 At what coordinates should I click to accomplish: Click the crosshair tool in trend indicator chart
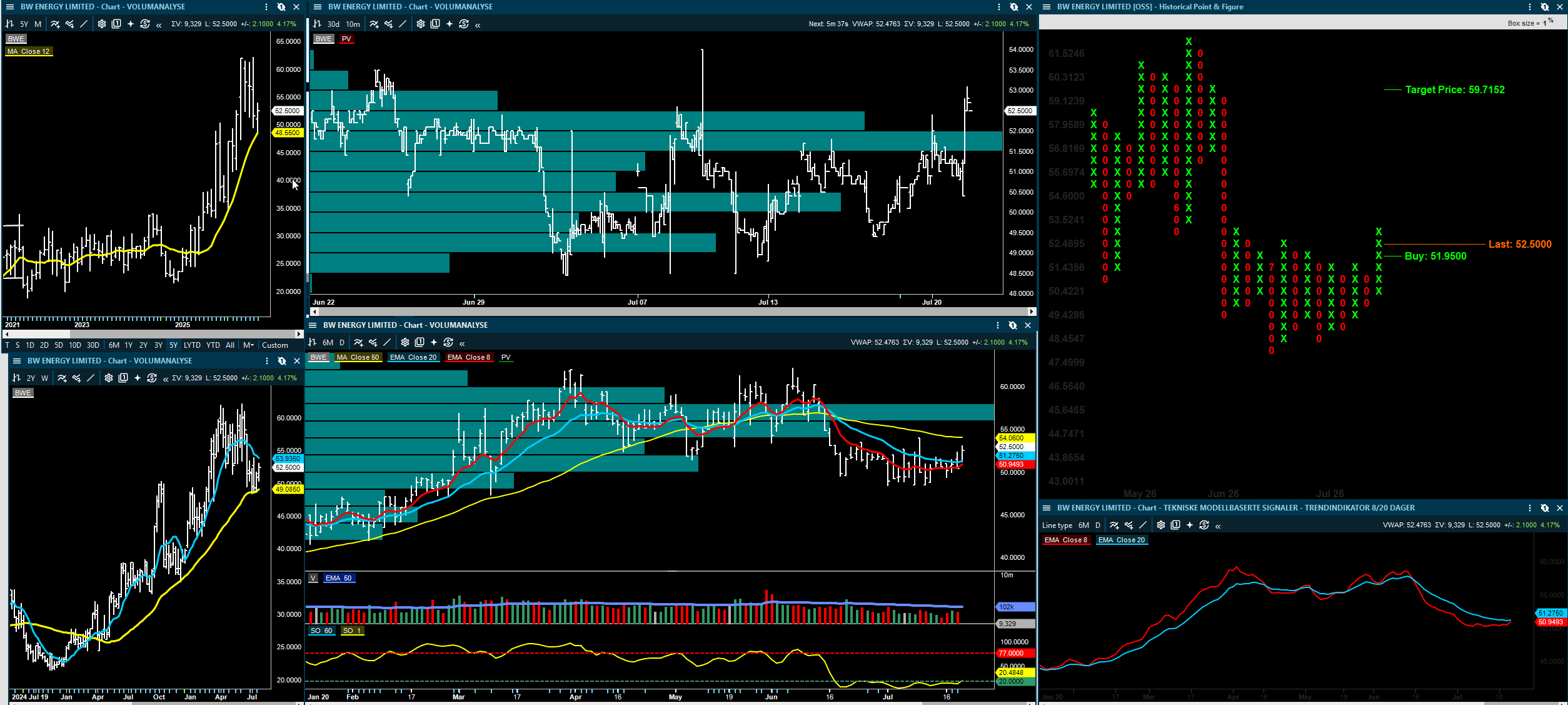1190,525
